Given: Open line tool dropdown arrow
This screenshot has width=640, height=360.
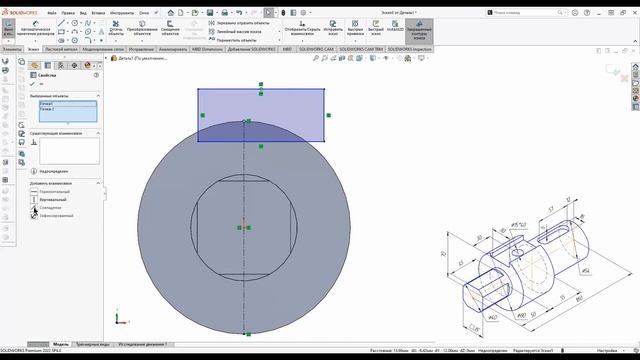Looking at the screenshot, I should (x=67, y=23).
